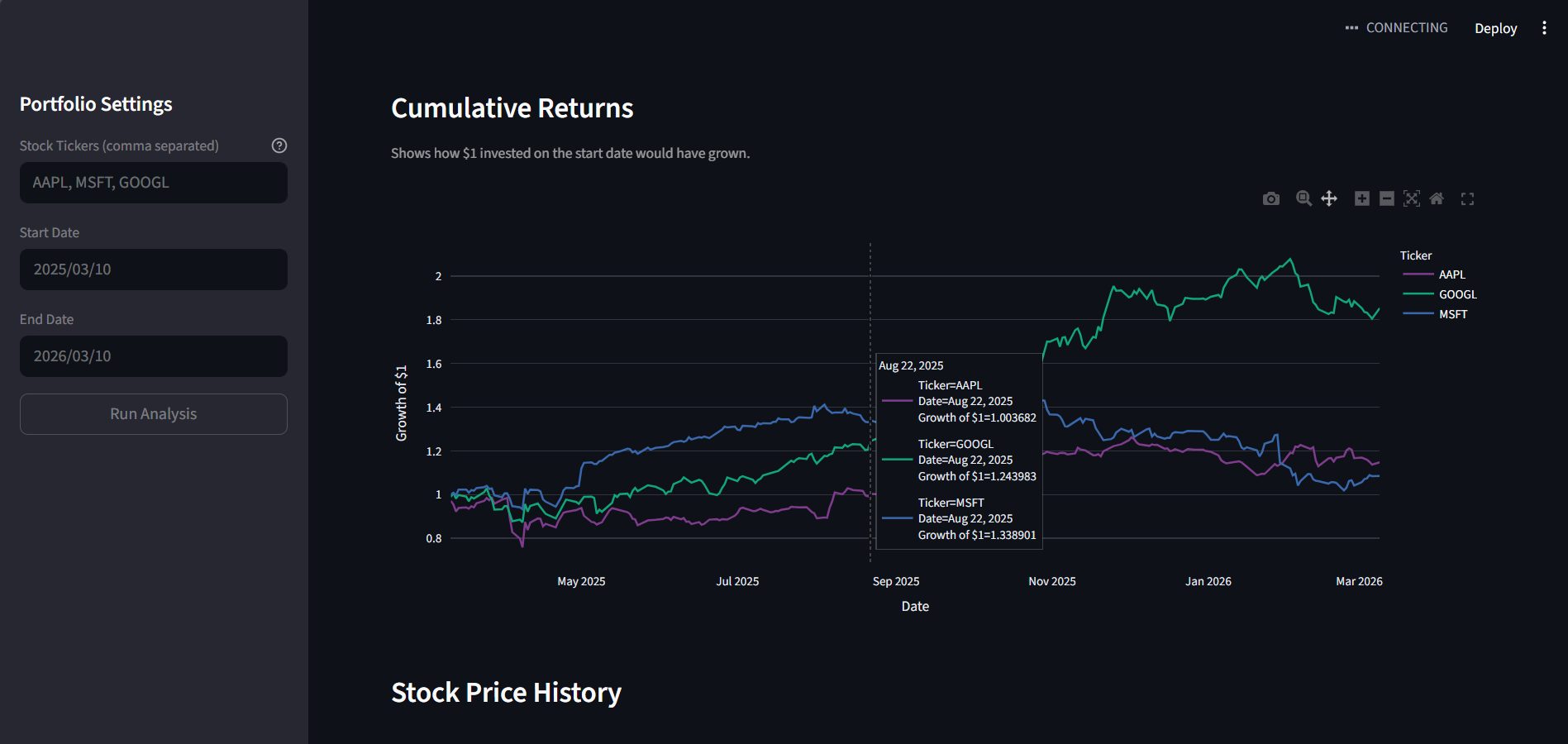Viewport: 1568px width, 744px height.
Task: Click the Zoom in plus icon
Action: click(1362, 198)
